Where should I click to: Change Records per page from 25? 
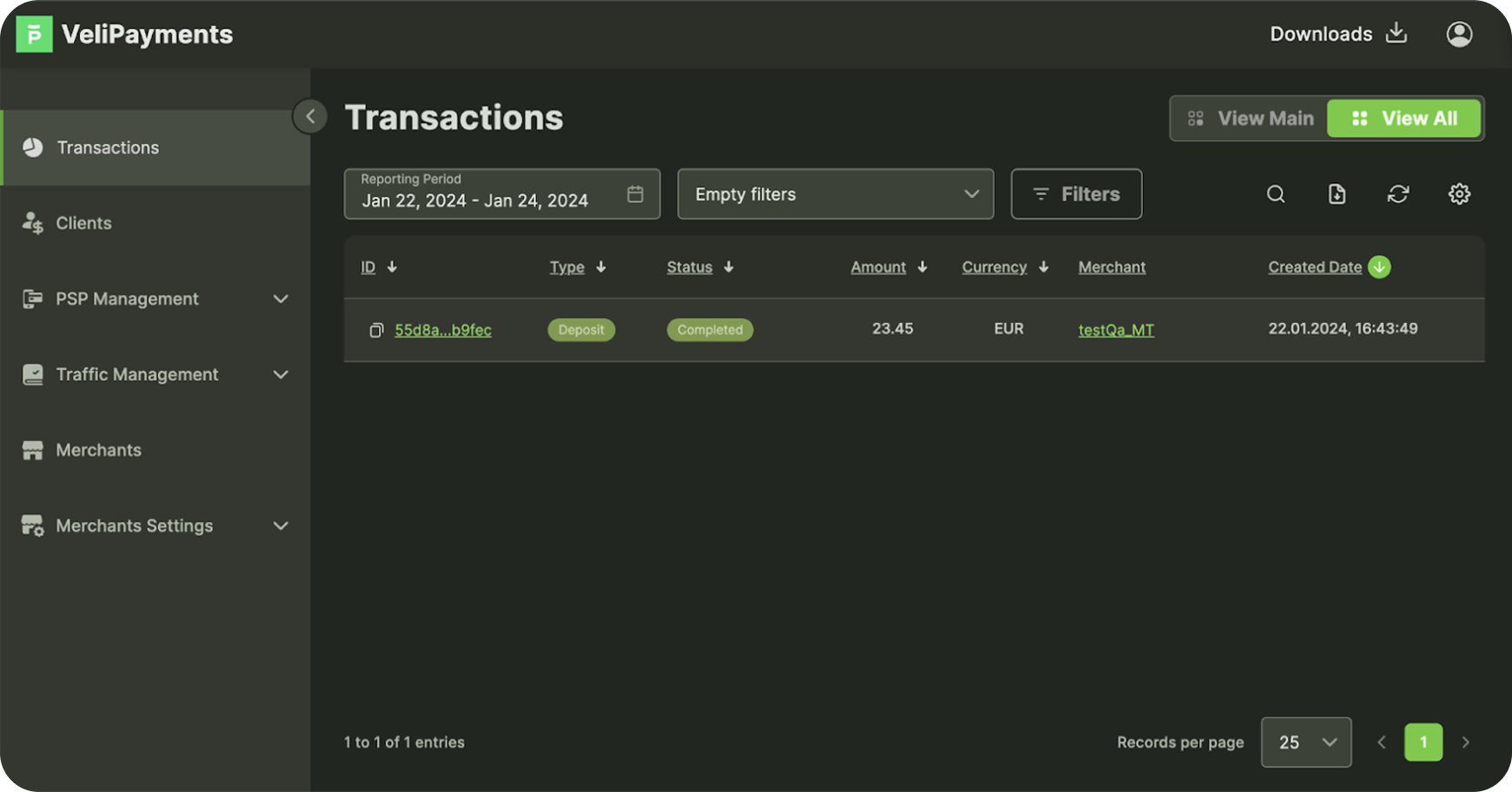pyautogui.click(x=1305, y=742)
